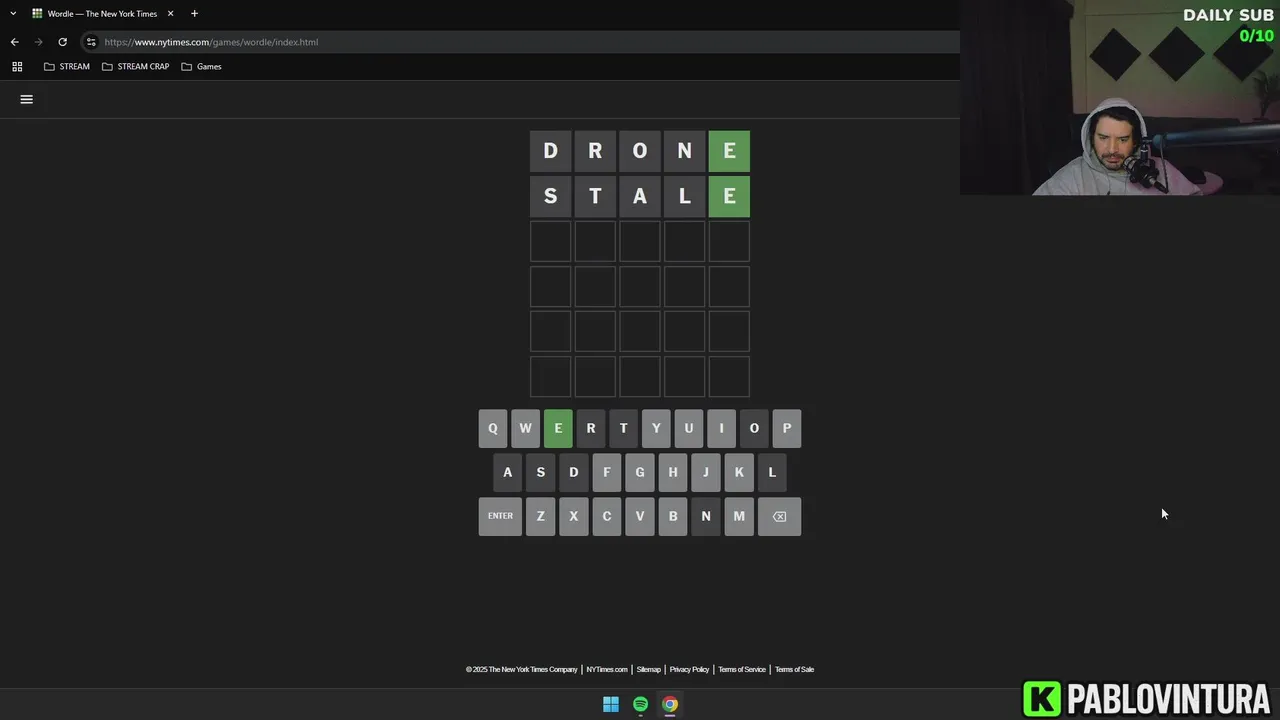
Task: Open the browser apps grid icon
Action: [x=17, y=66]
